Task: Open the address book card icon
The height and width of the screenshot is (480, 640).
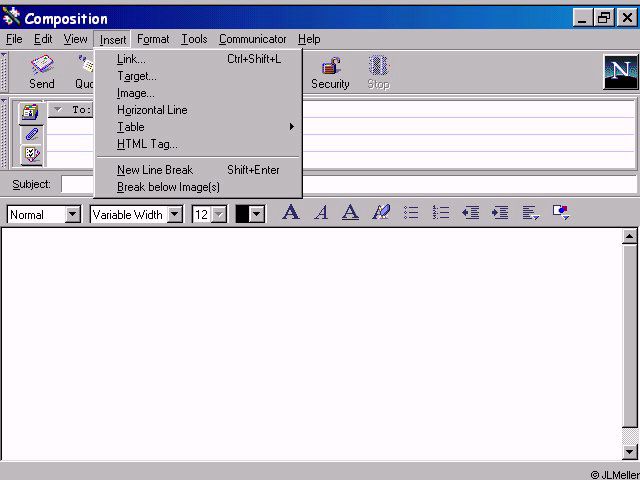Action: coord(31,113)
